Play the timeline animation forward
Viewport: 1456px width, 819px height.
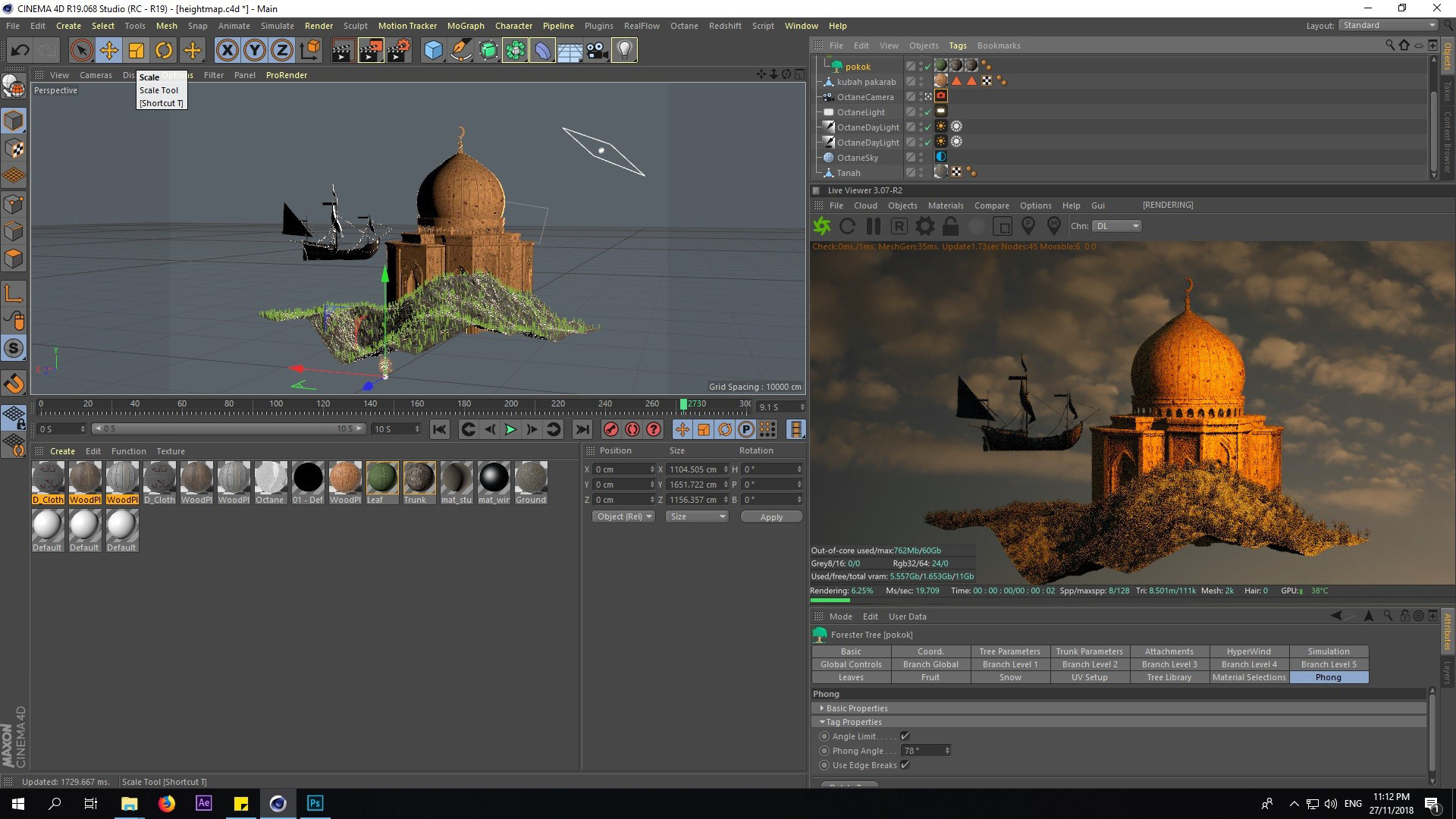510,430
